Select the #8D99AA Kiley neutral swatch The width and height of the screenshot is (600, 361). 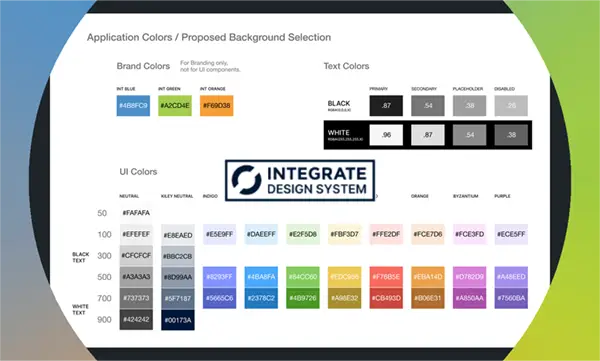pyautogui.click(x=178, y=277)
